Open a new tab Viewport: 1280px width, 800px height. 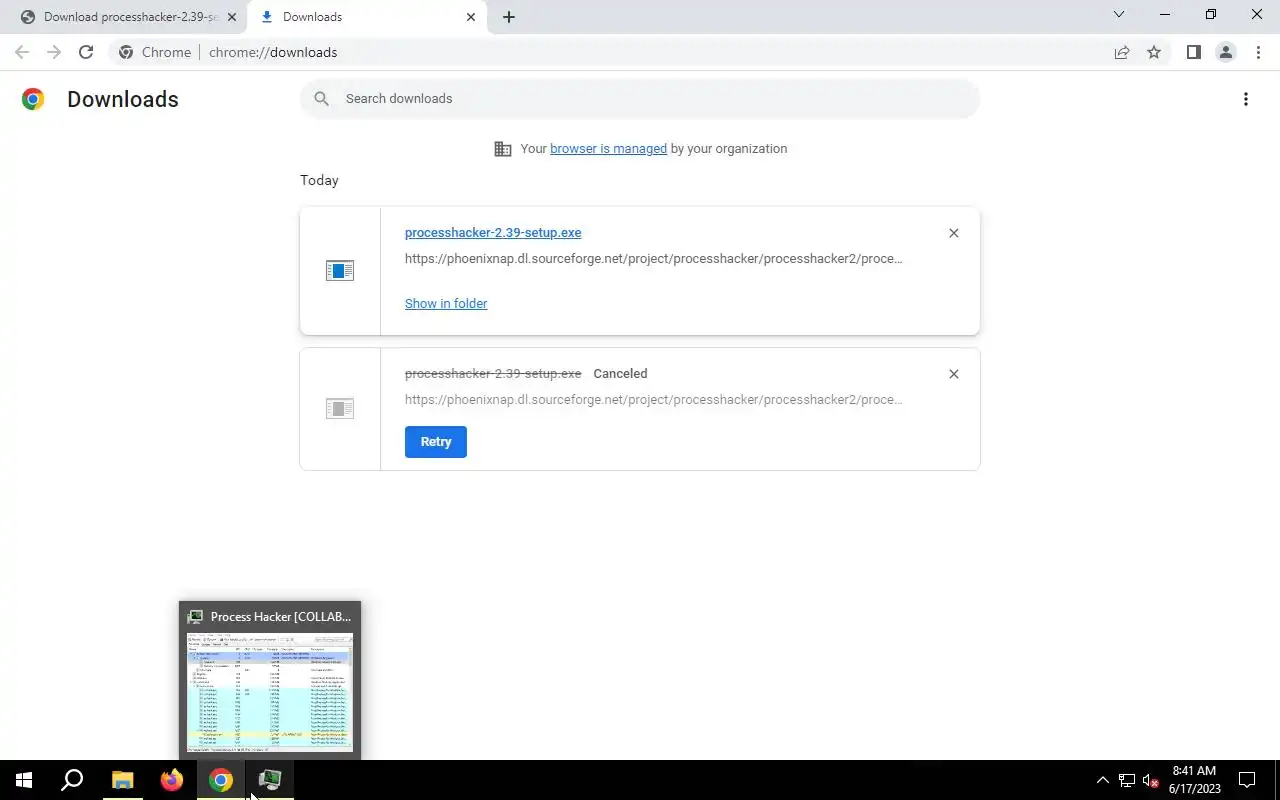point(508,17)
